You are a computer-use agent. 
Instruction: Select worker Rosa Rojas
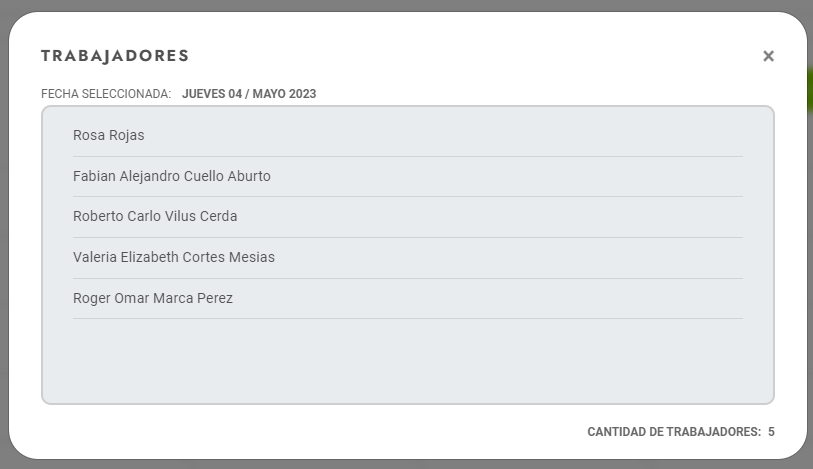pyautogui.click(x=109, y=135)
